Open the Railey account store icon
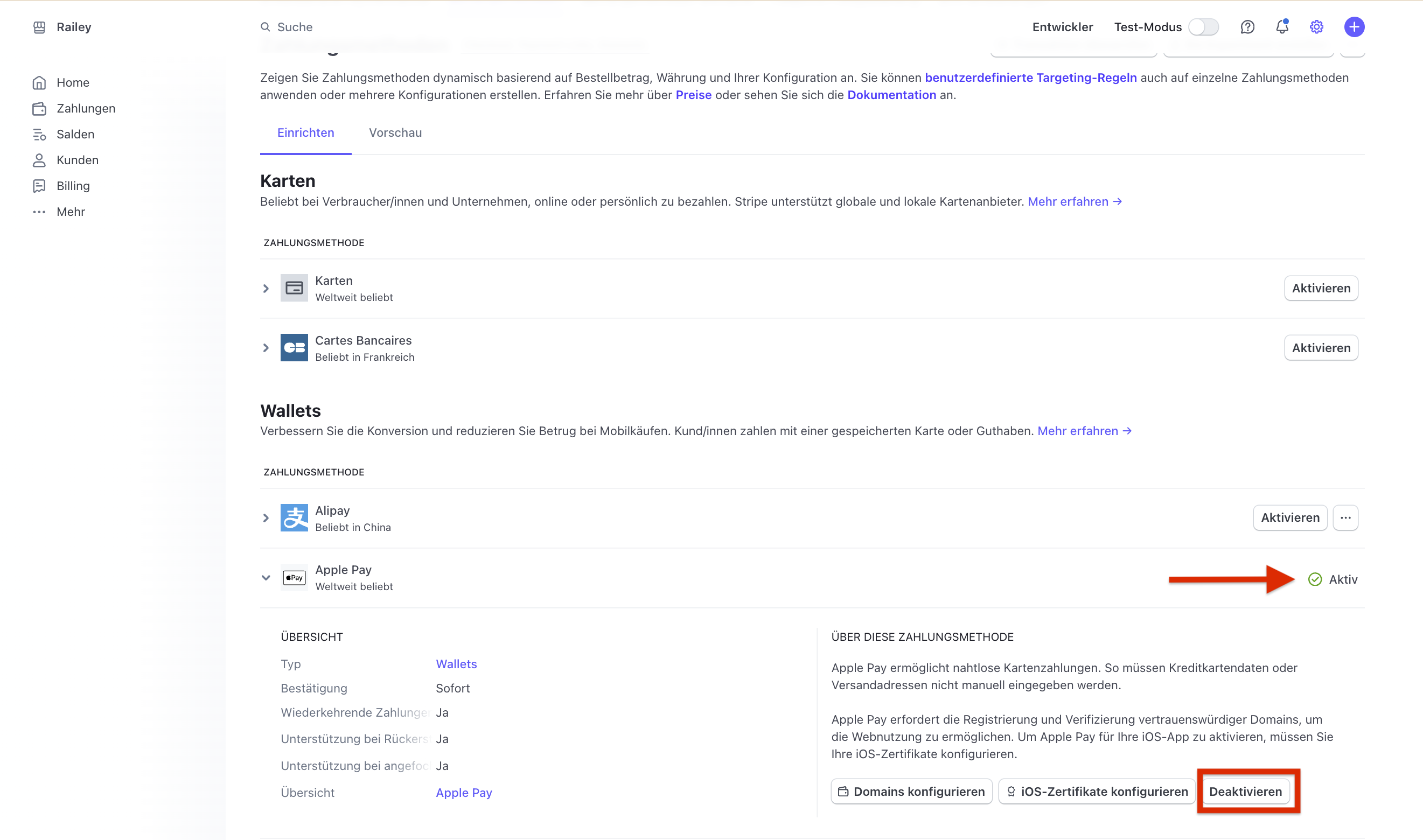Screen dimensions: 1423x840 [x=39, y=27]
